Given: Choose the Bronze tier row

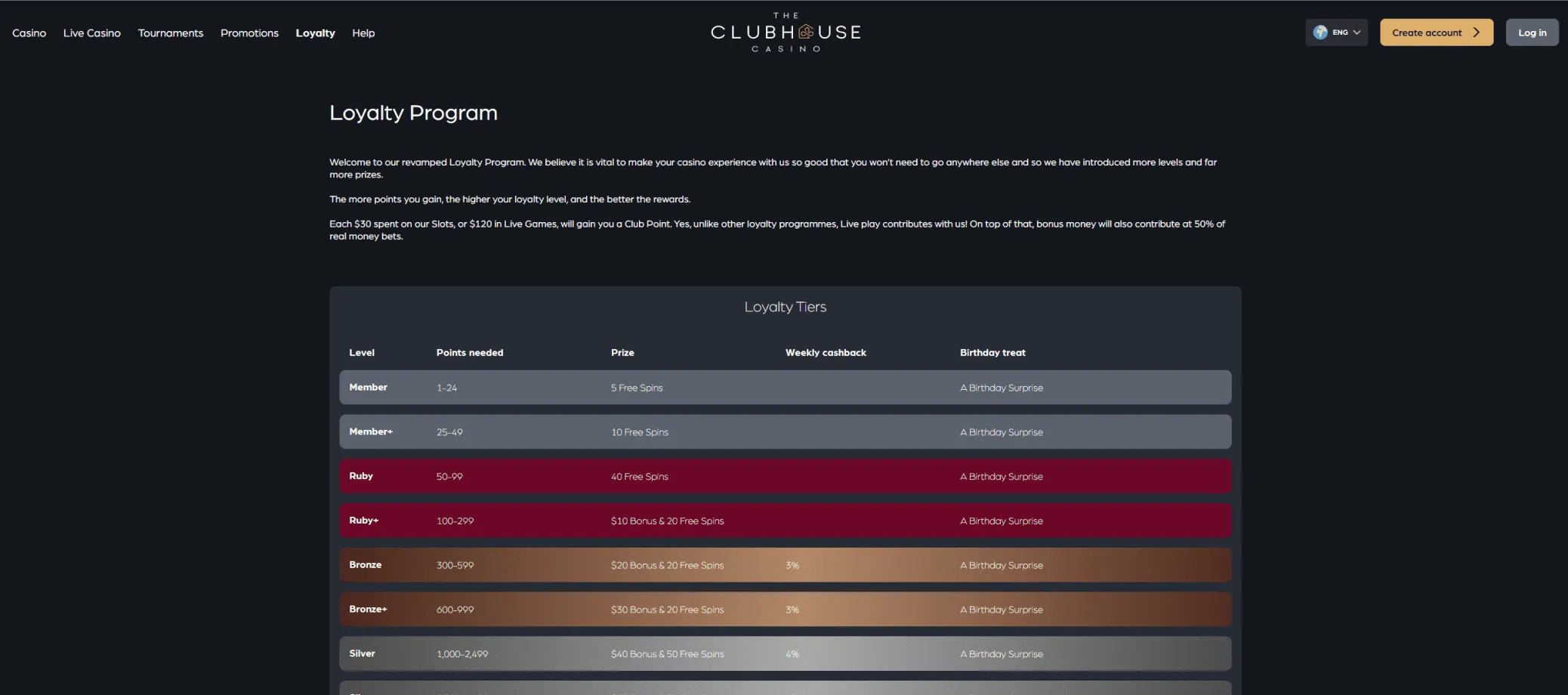Looking at the screenshot, I should [785, 565].
